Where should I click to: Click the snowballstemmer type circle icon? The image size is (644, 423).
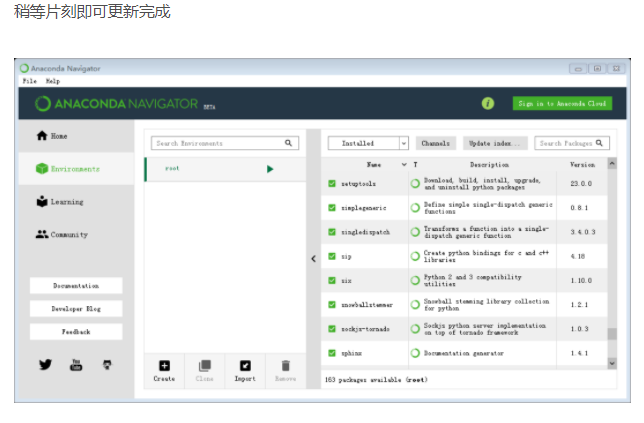[415, 305]
